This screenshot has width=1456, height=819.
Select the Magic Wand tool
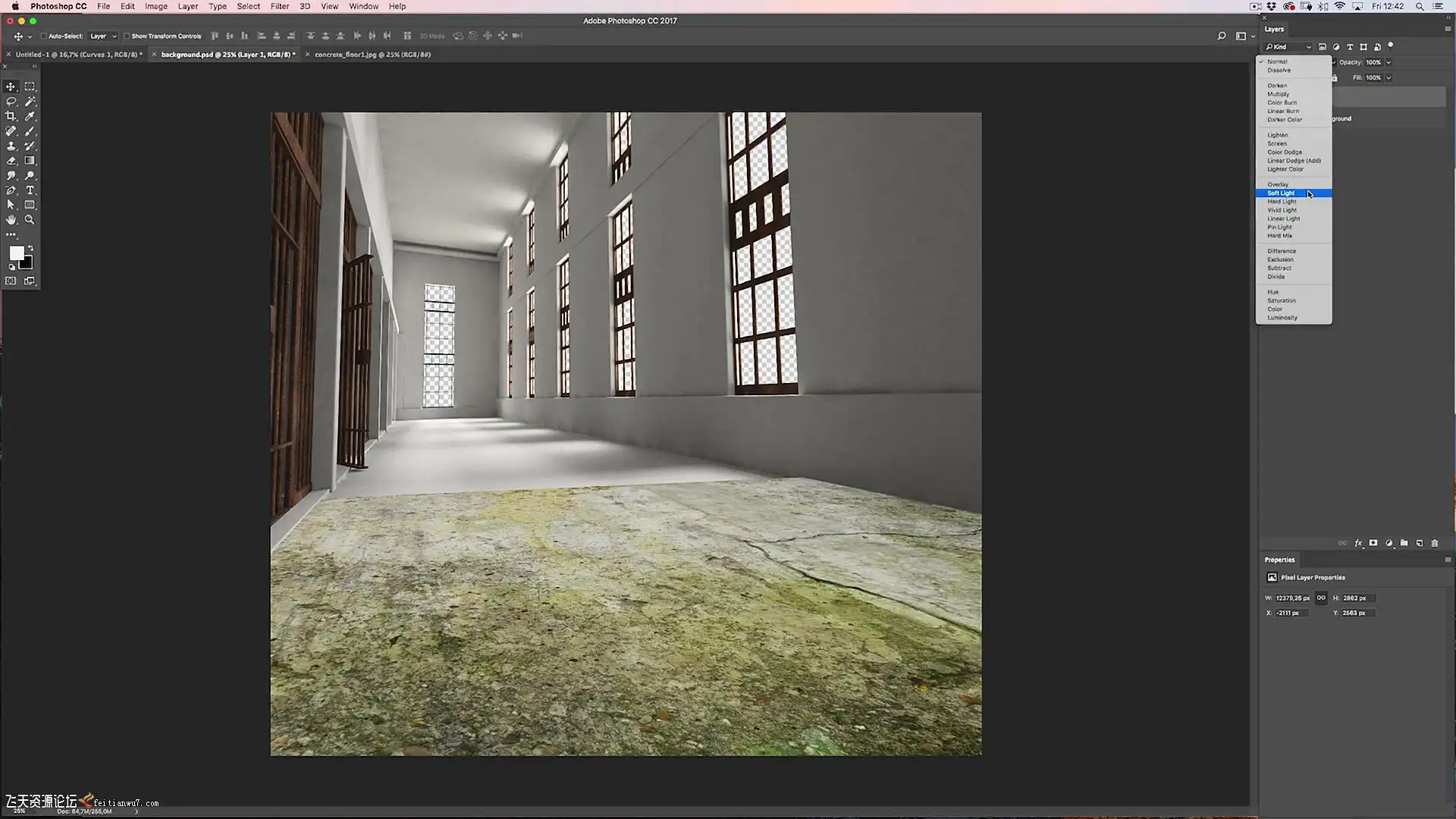point(30,102)
